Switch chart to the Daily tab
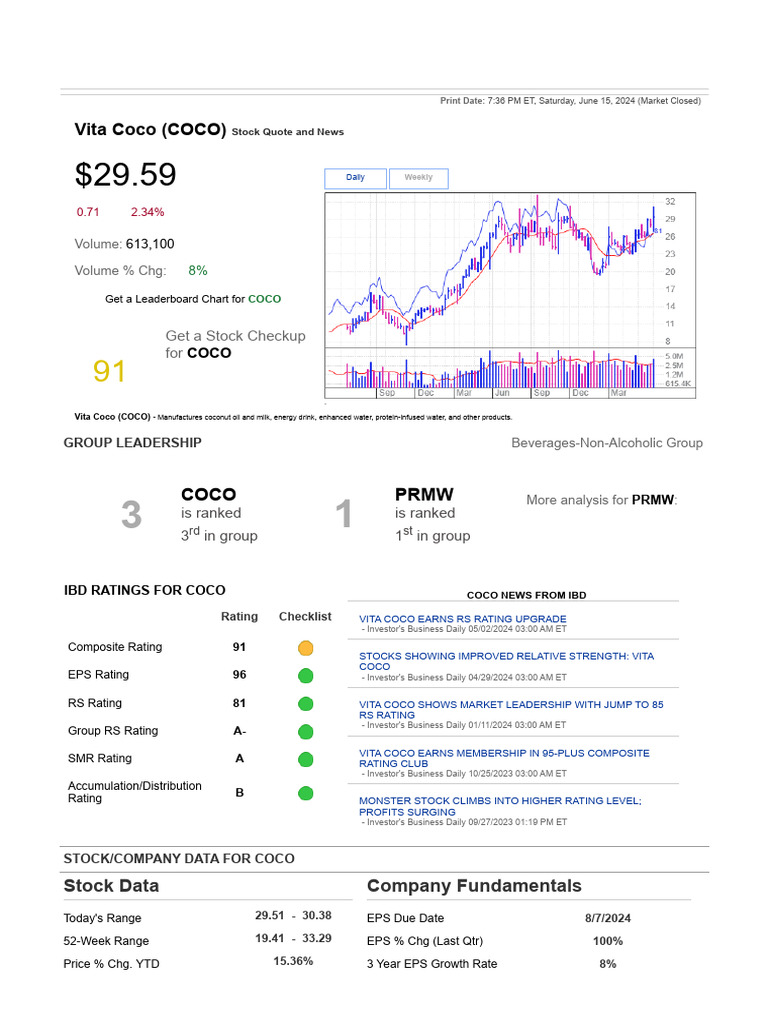768x1024 pixels. [355, 178]
